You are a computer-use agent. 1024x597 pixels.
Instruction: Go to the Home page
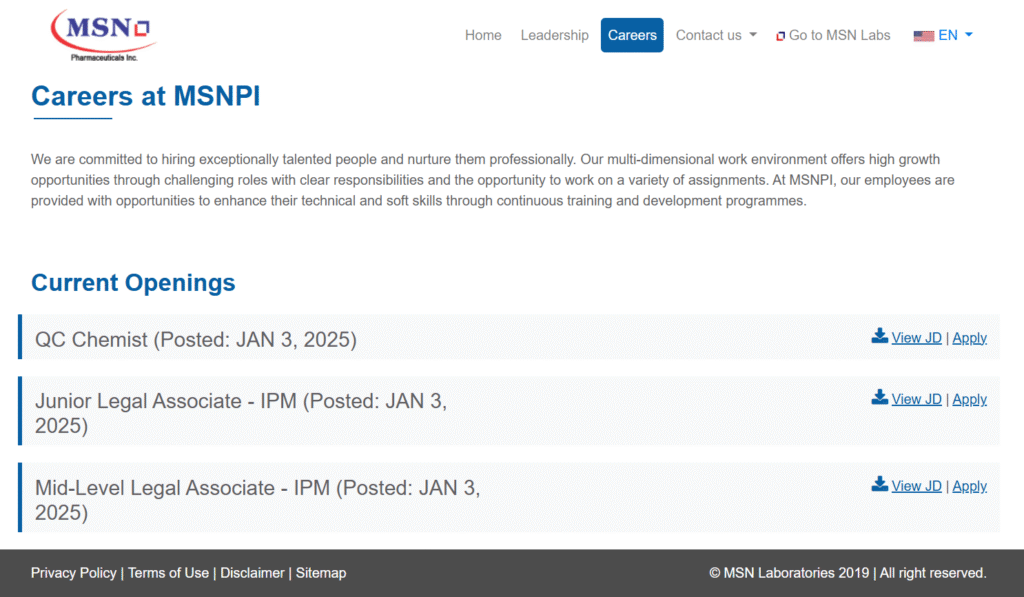pos(483,35)
